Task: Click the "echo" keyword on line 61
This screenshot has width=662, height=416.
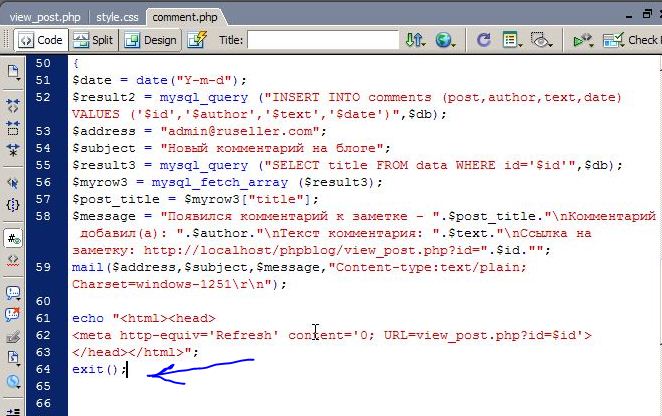Action: tap(87, 318)
